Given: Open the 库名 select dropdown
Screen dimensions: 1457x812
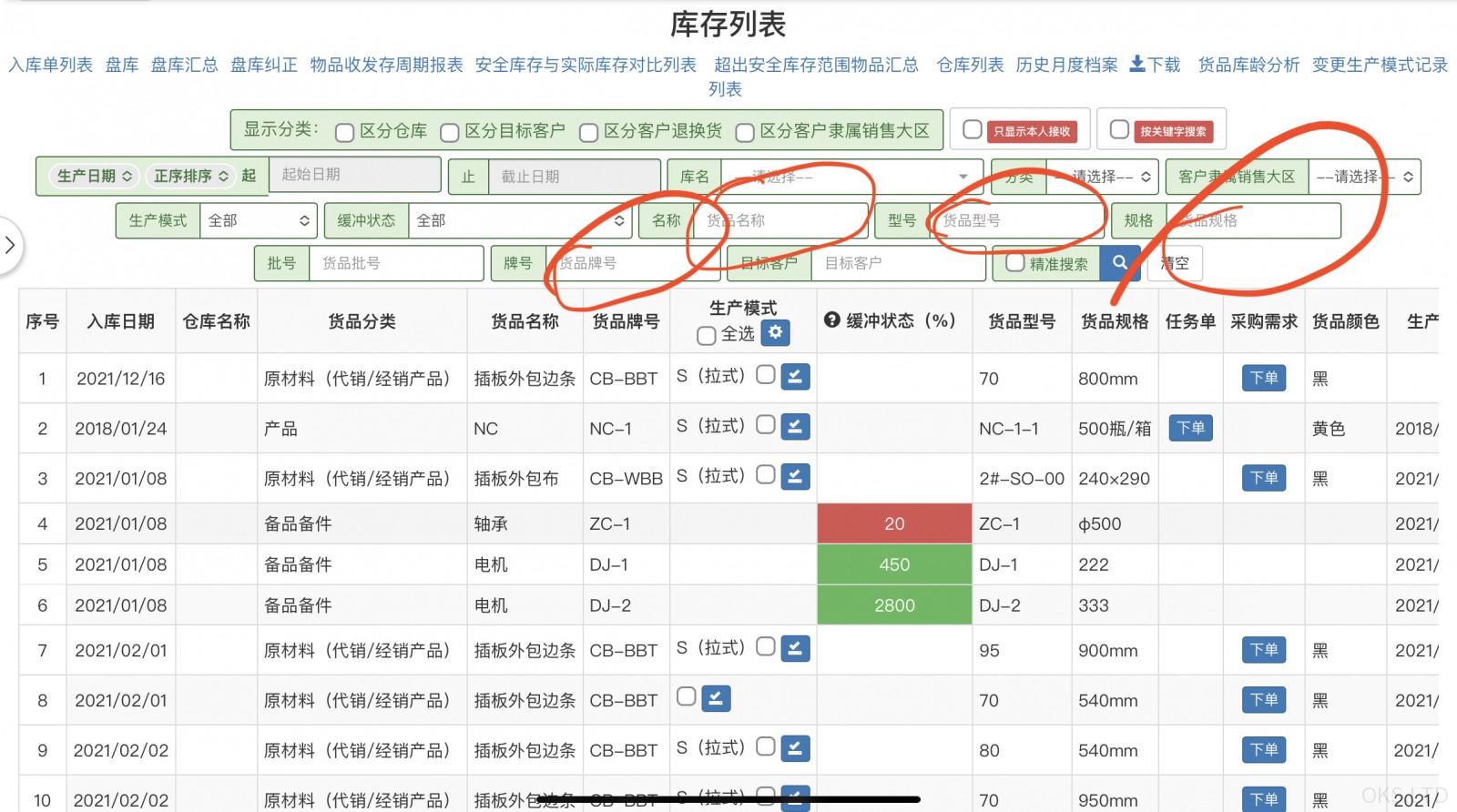Looking at the screenshot, I should click(851, 177).
